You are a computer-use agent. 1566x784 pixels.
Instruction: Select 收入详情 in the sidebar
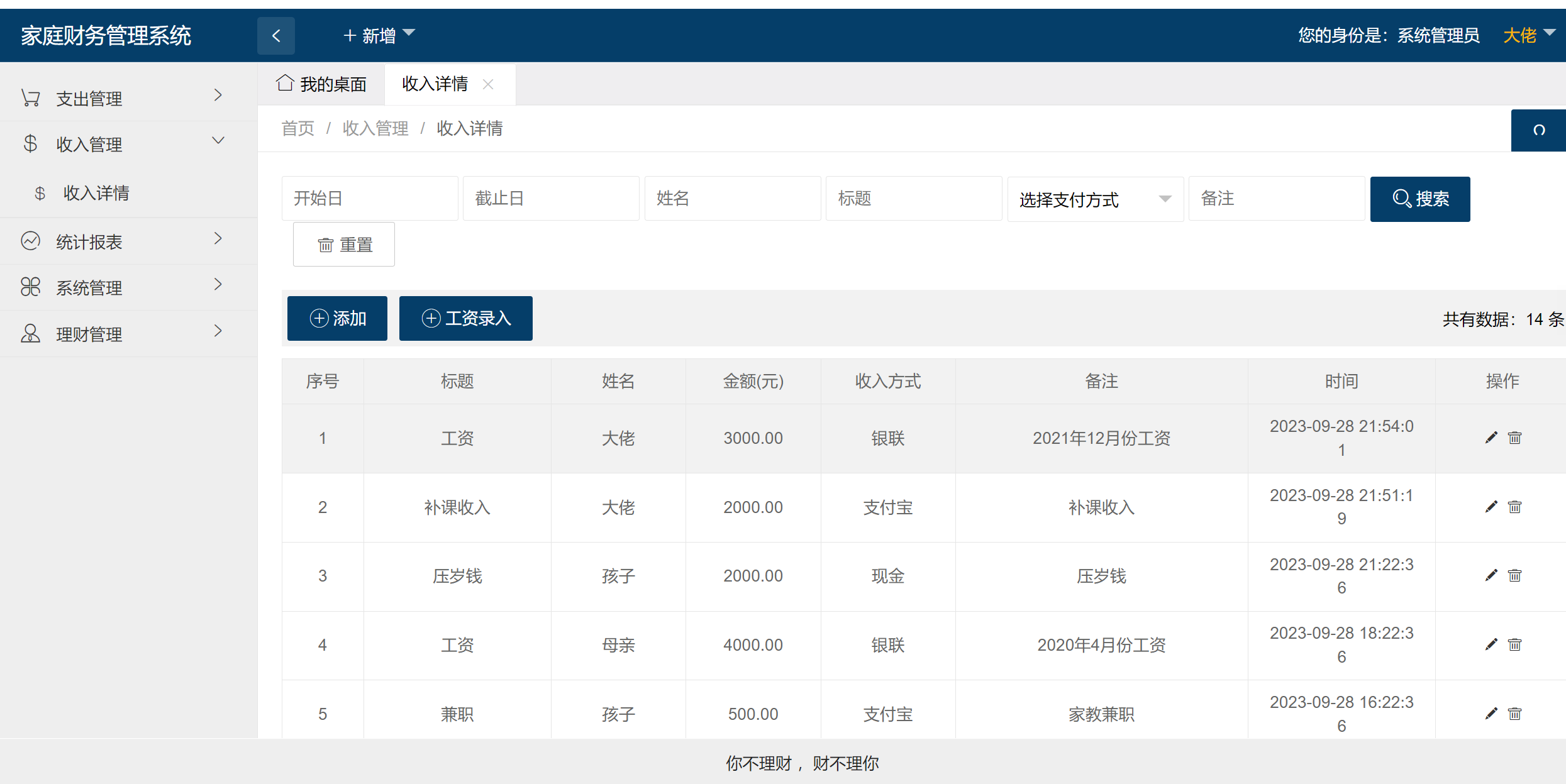(x=96, y=192)
